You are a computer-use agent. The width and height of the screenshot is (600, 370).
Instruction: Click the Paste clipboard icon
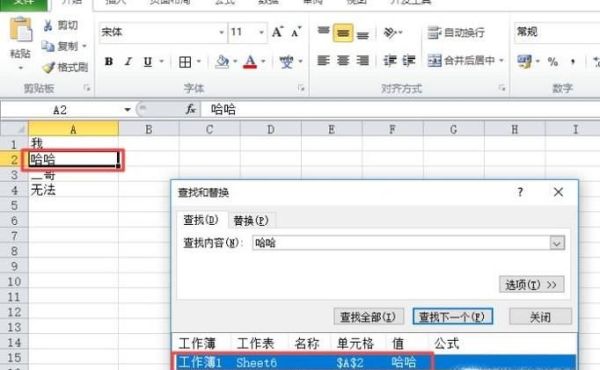coord(21,29)
